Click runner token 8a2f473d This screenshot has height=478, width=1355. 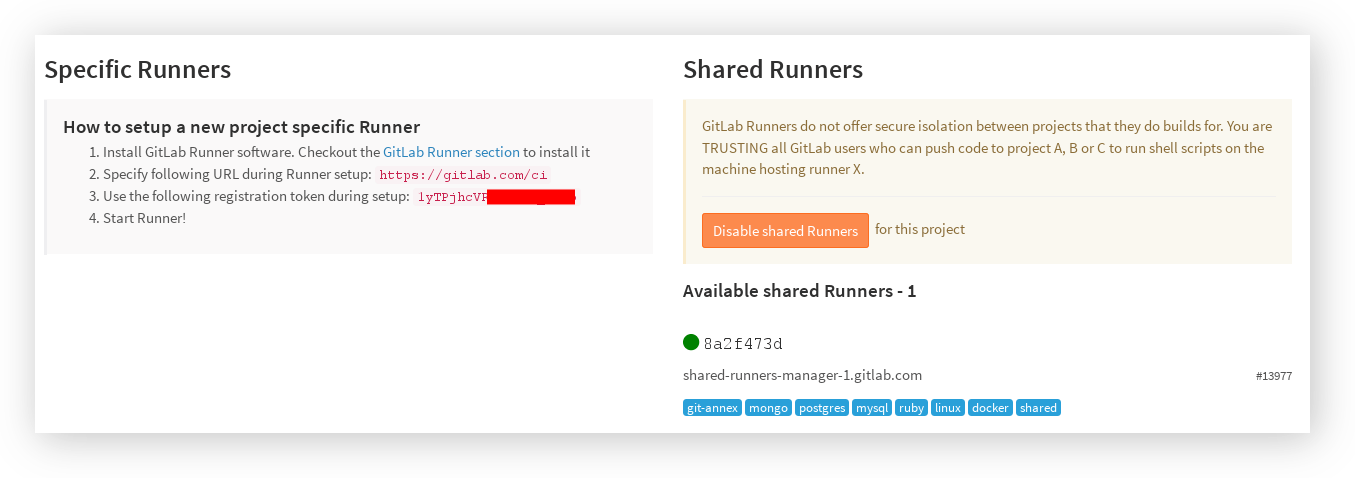pos(743,344)
